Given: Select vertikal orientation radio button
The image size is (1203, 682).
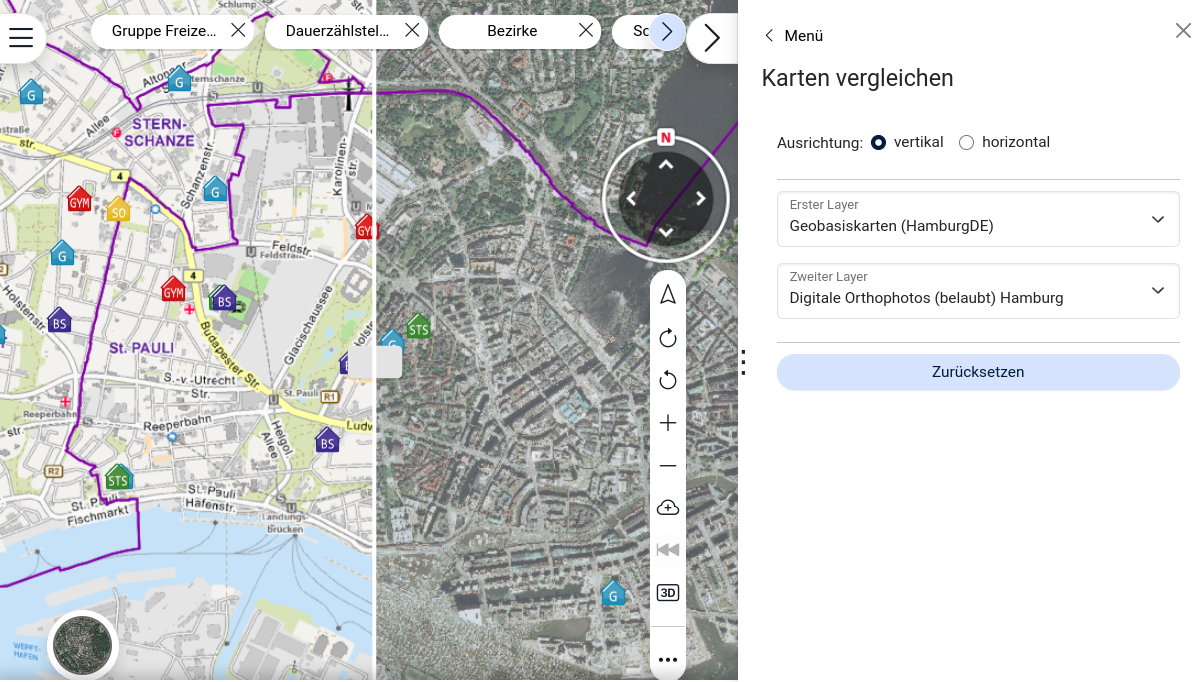Looking at the screenshot, I should click(x=879, y=143).
